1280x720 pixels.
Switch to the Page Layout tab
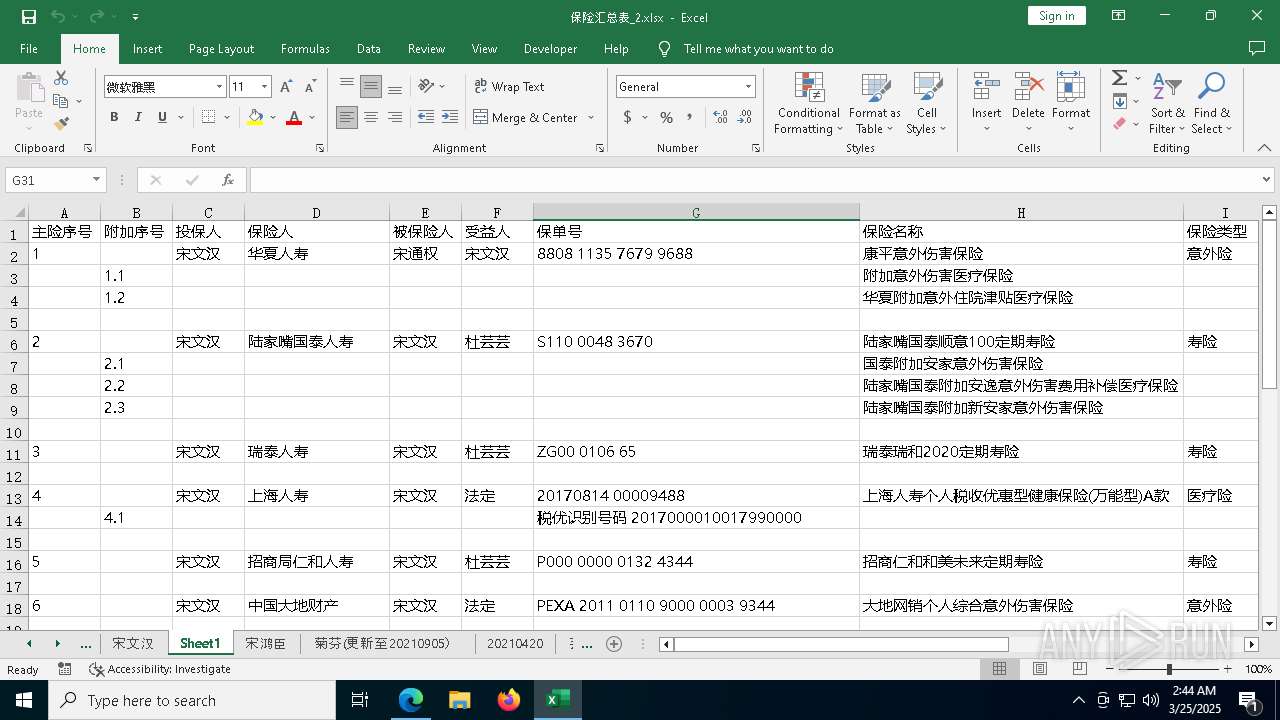point(221,48)
